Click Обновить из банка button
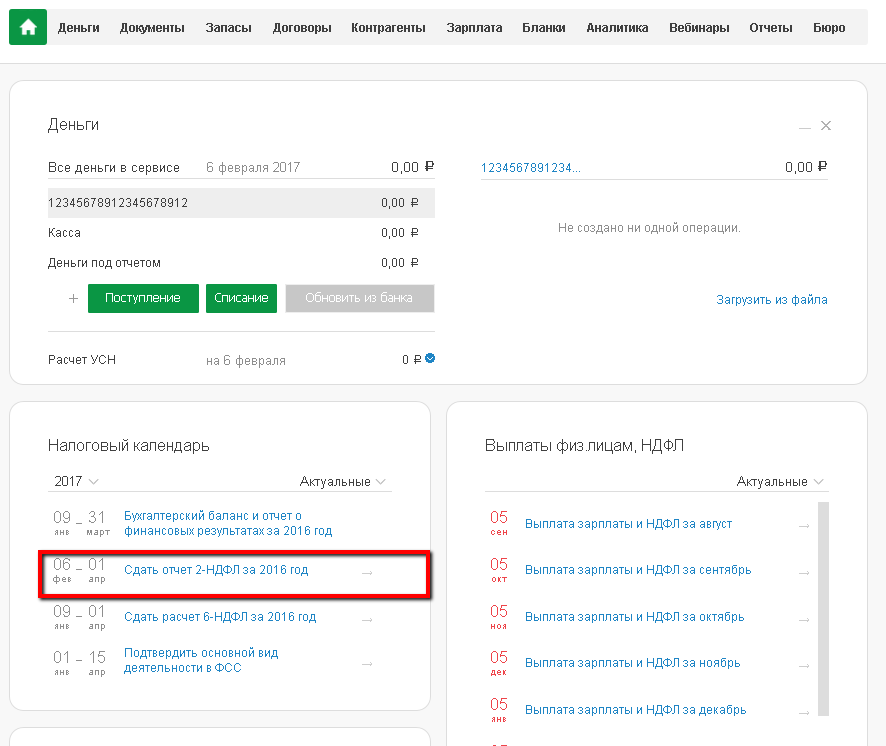This screenshot has width=886, height=746. (x=359, y=298)
